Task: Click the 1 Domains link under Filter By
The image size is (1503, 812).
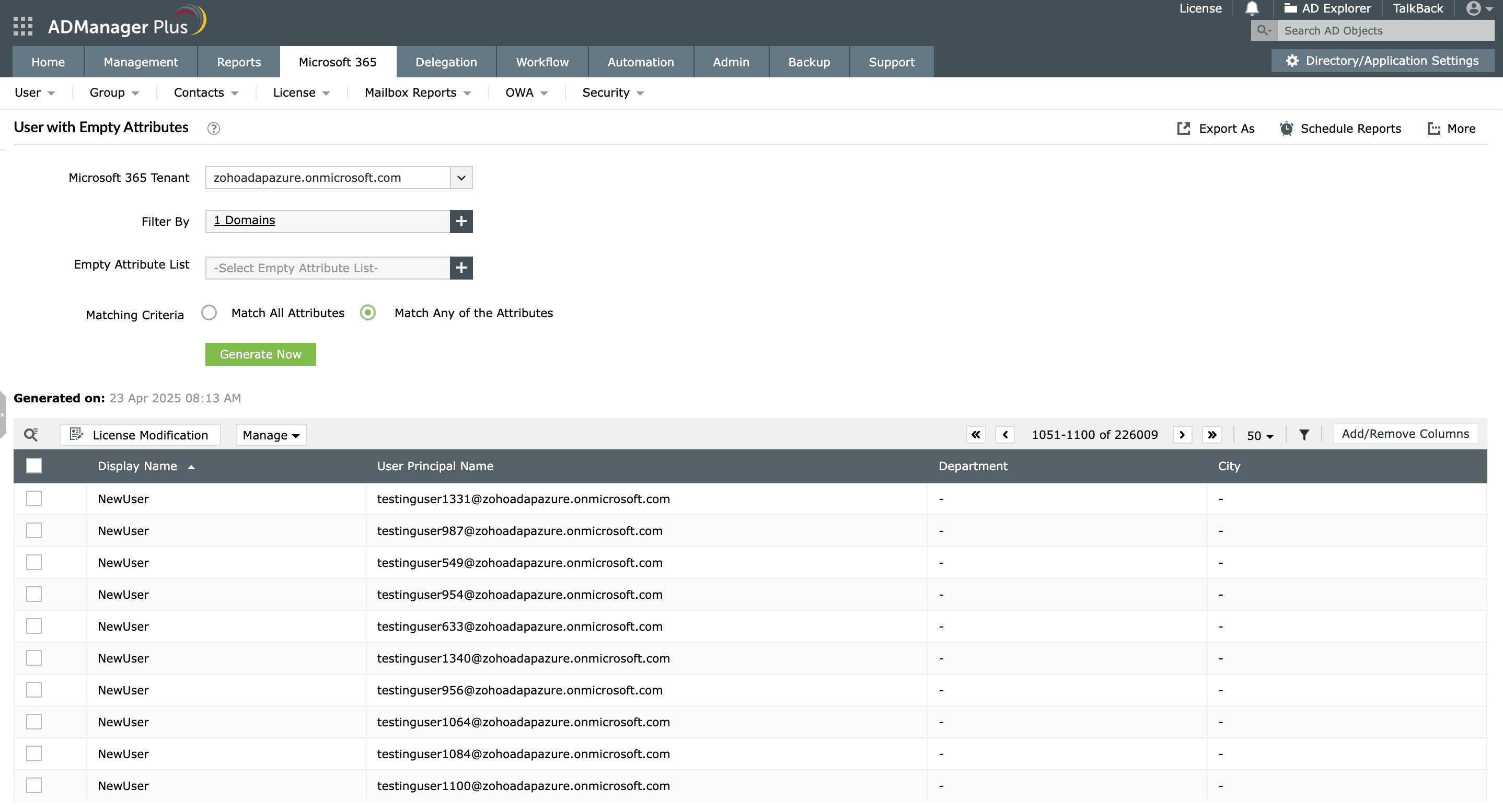Action: [244, 221]
